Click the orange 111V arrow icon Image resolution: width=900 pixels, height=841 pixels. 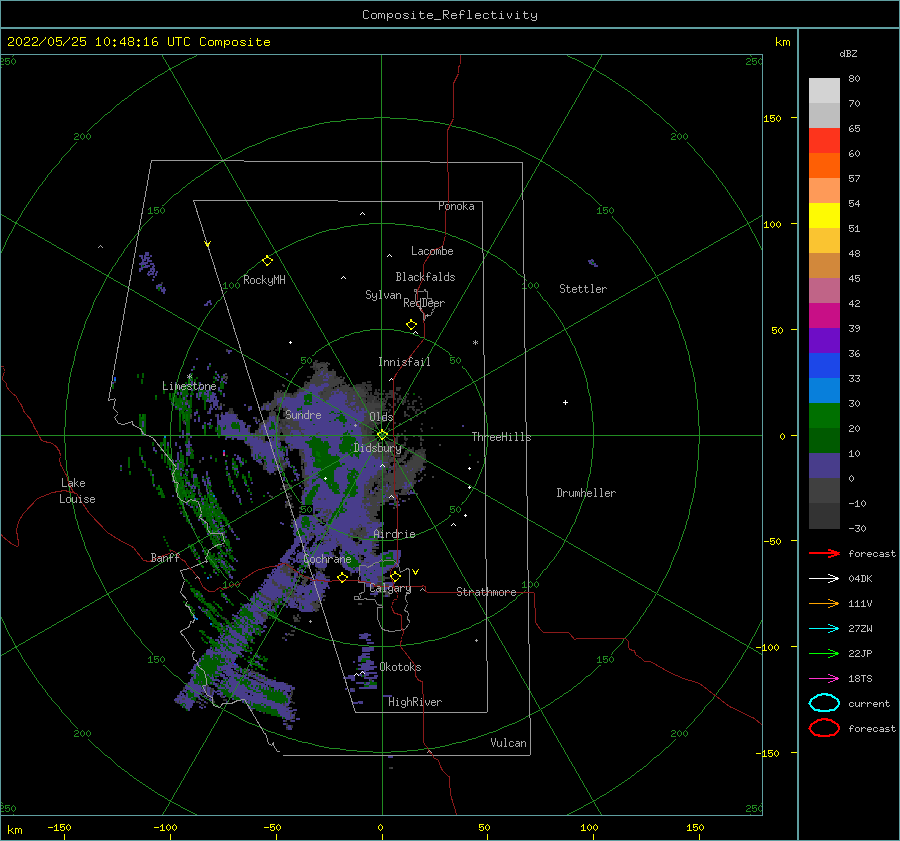tap(824, 603)
